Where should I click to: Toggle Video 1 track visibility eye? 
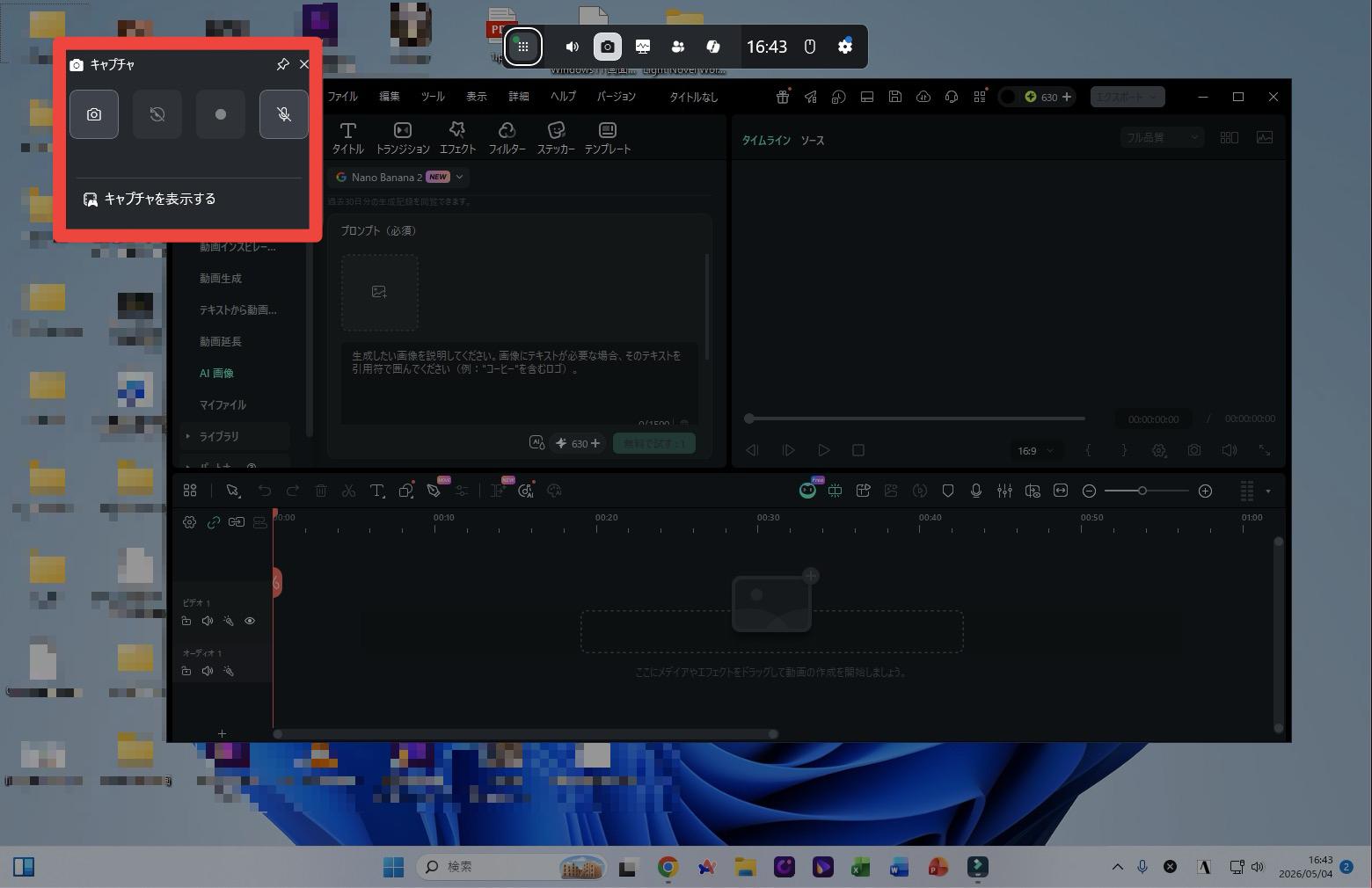[250, 621]
